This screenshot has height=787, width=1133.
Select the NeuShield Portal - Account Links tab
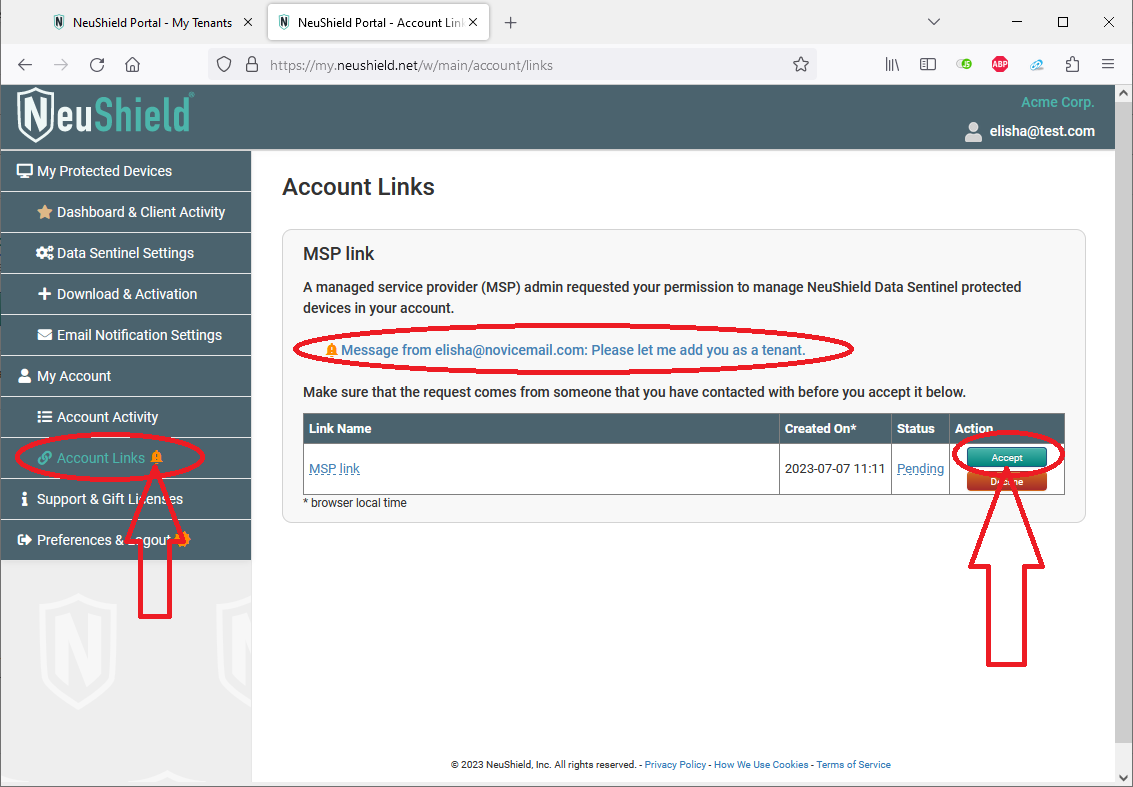379,22
